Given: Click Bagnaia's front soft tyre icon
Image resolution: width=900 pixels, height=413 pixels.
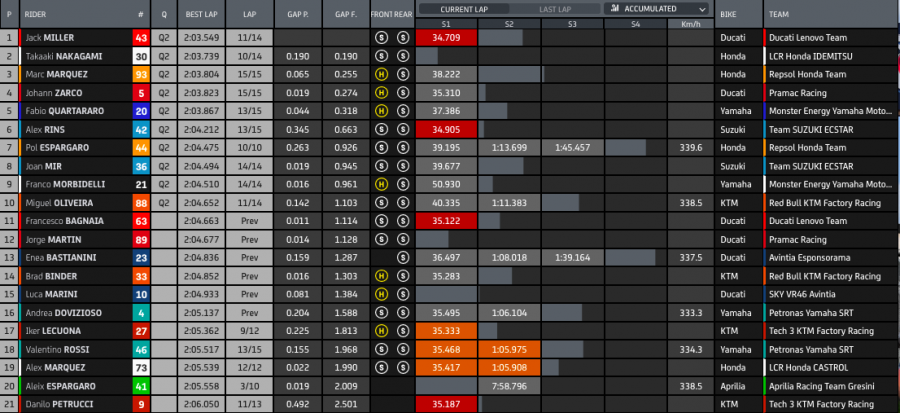Looking at the screenshot, I should point(380,221).
